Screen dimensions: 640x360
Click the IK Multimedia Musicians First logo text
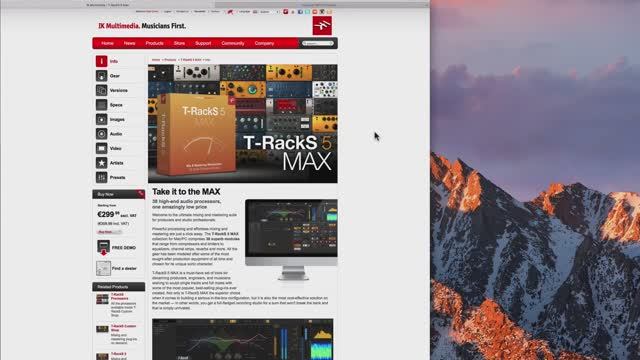point(142,26)
